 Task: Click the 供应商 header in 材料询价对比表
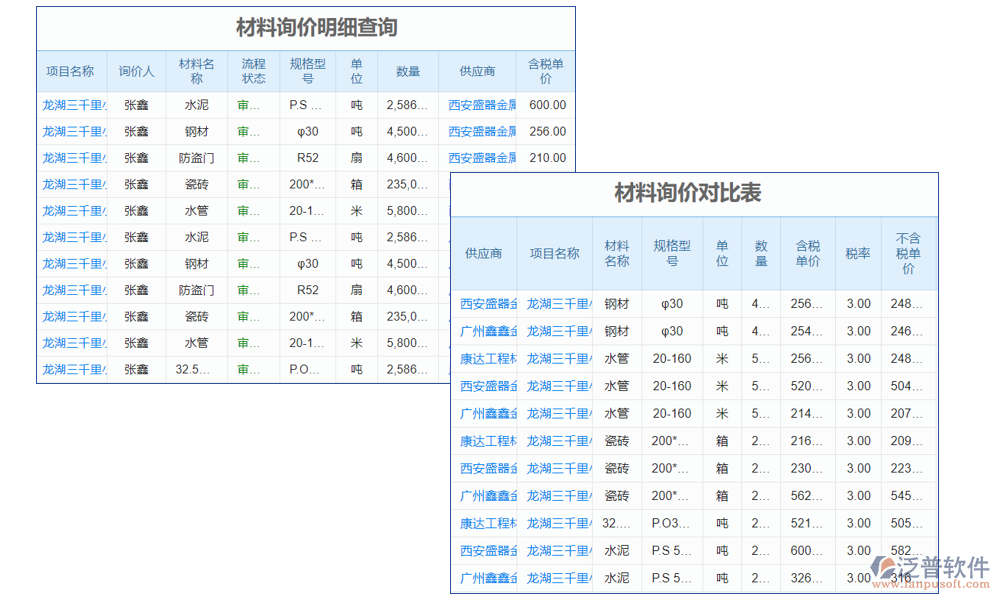[483, 253]
